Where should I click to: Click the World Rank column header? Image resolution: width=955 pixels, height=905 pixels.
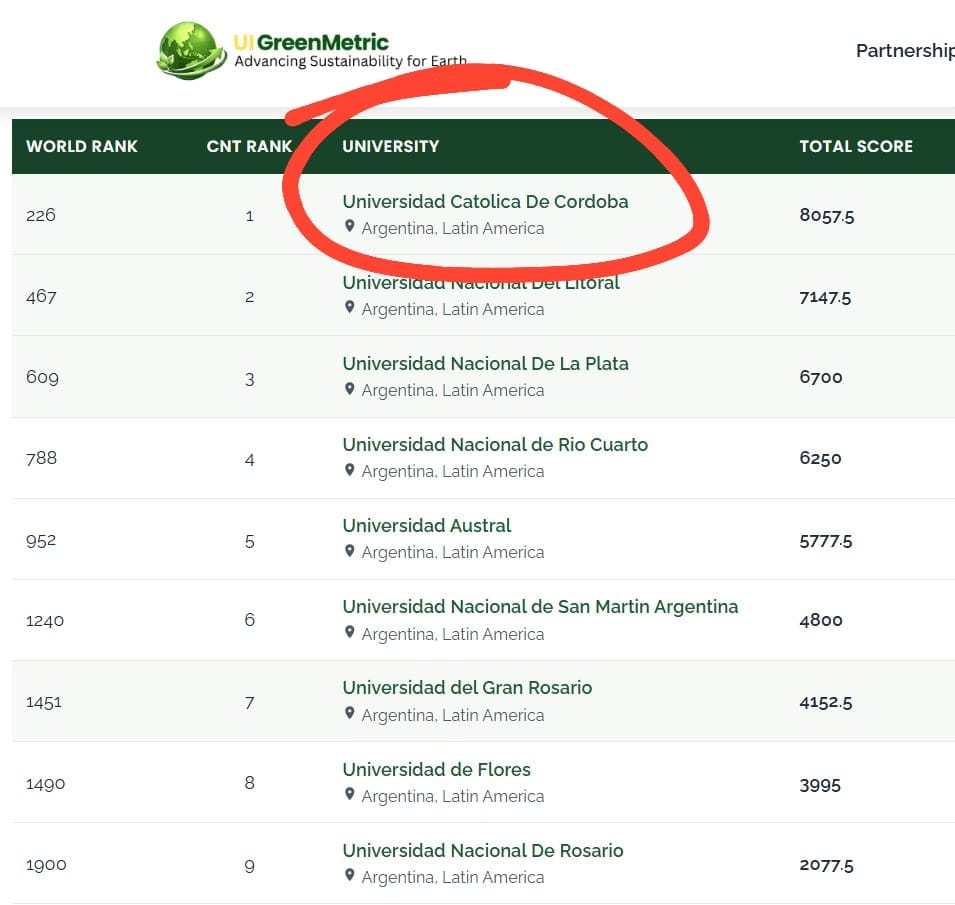pos(82,146)
